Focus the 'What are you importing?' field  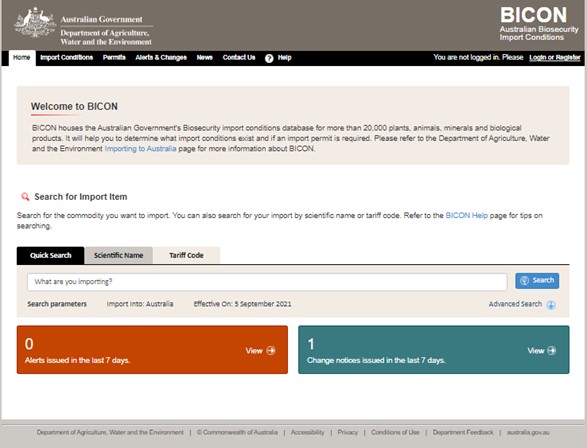coord(267,282)
